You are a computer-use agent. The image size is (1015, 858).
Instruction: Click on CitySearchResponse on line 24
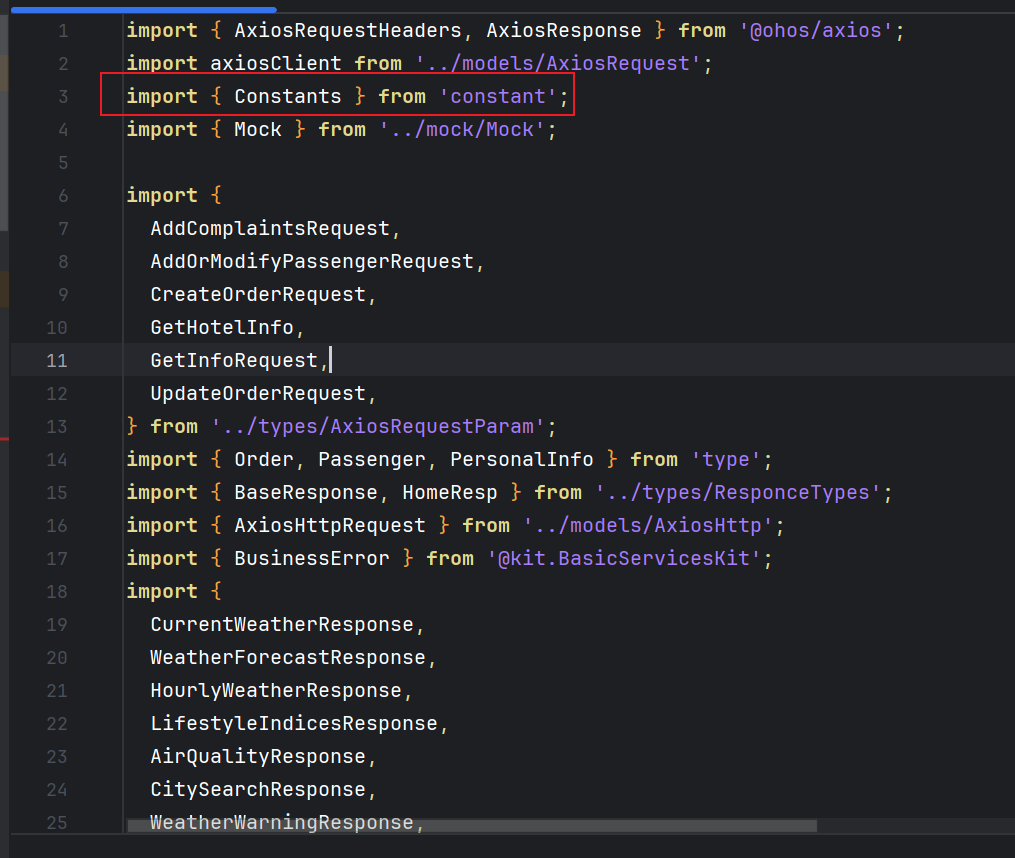[258, 790]
